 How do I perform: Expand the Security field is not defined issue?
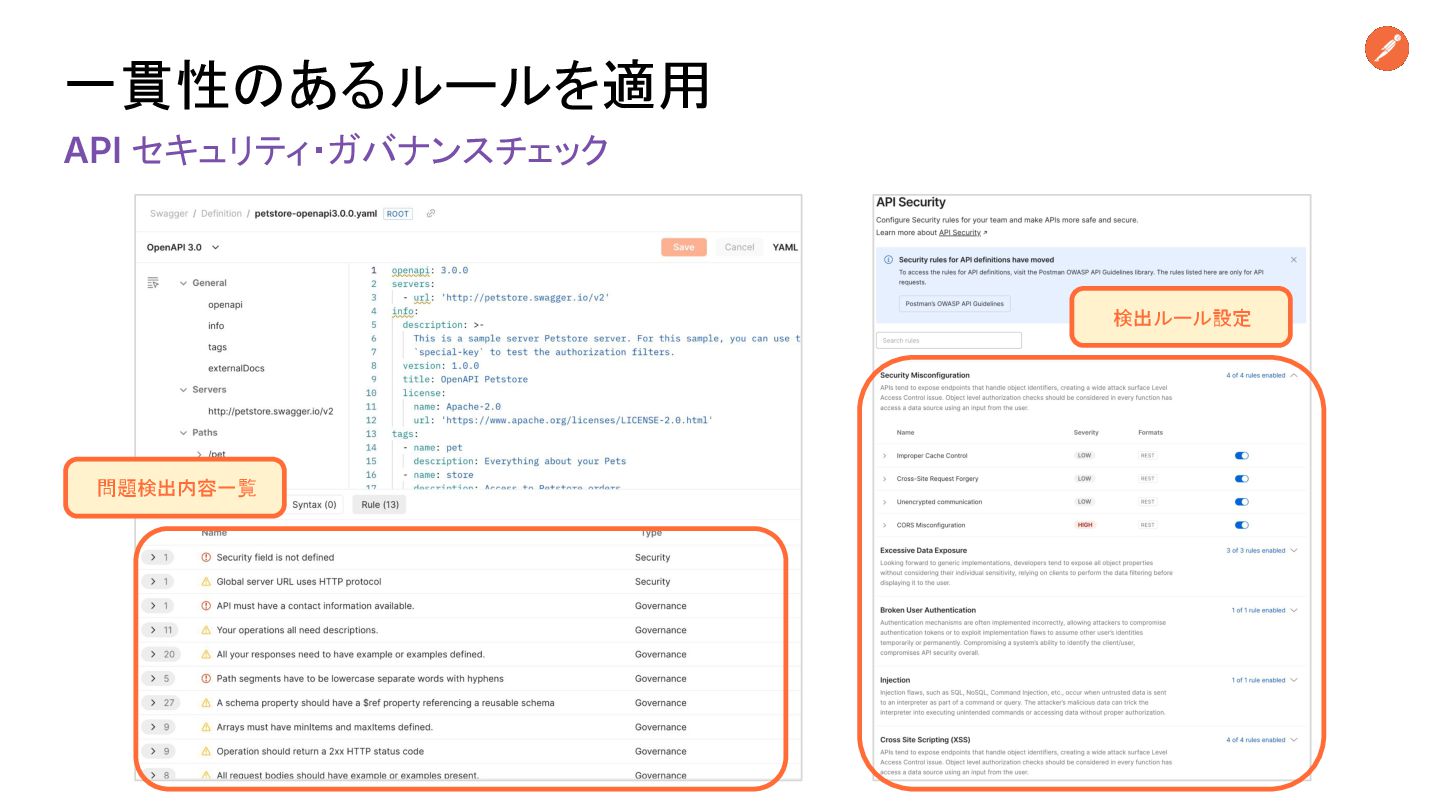click(159, 557)
